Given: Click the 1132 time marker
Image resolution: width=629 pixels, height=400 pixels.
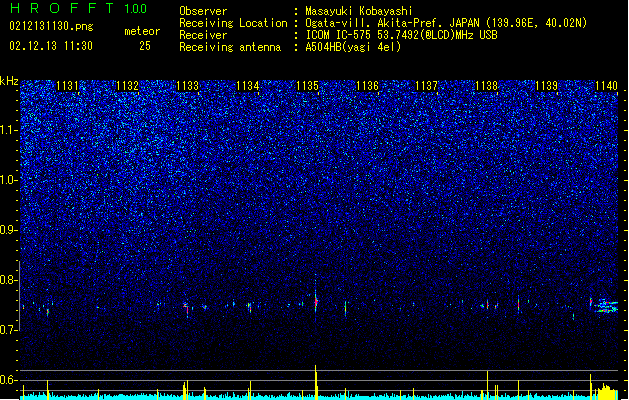Looking at the screenshot, I should (x=127, y=85).
